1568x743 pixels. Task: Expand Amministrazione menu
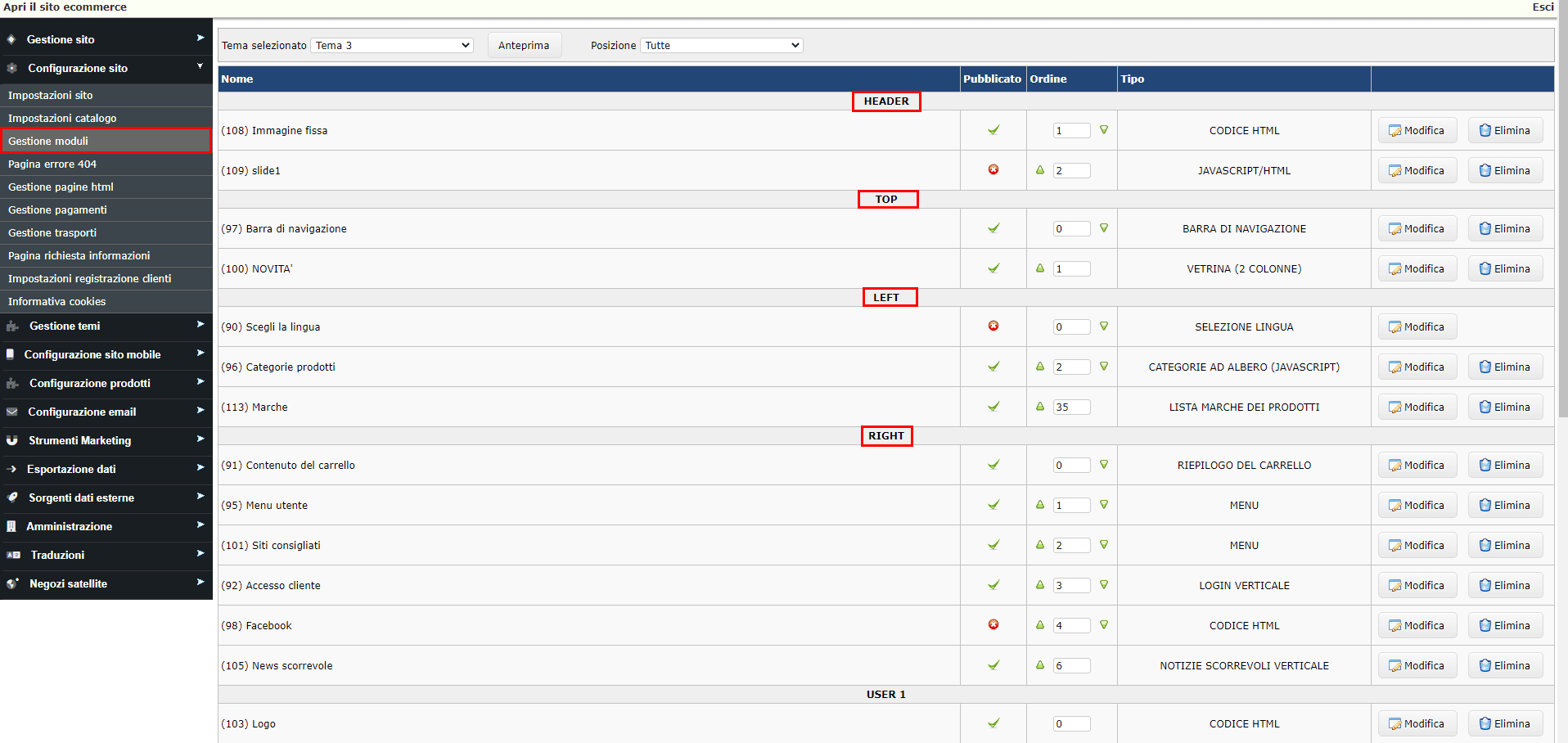(106, 526)
